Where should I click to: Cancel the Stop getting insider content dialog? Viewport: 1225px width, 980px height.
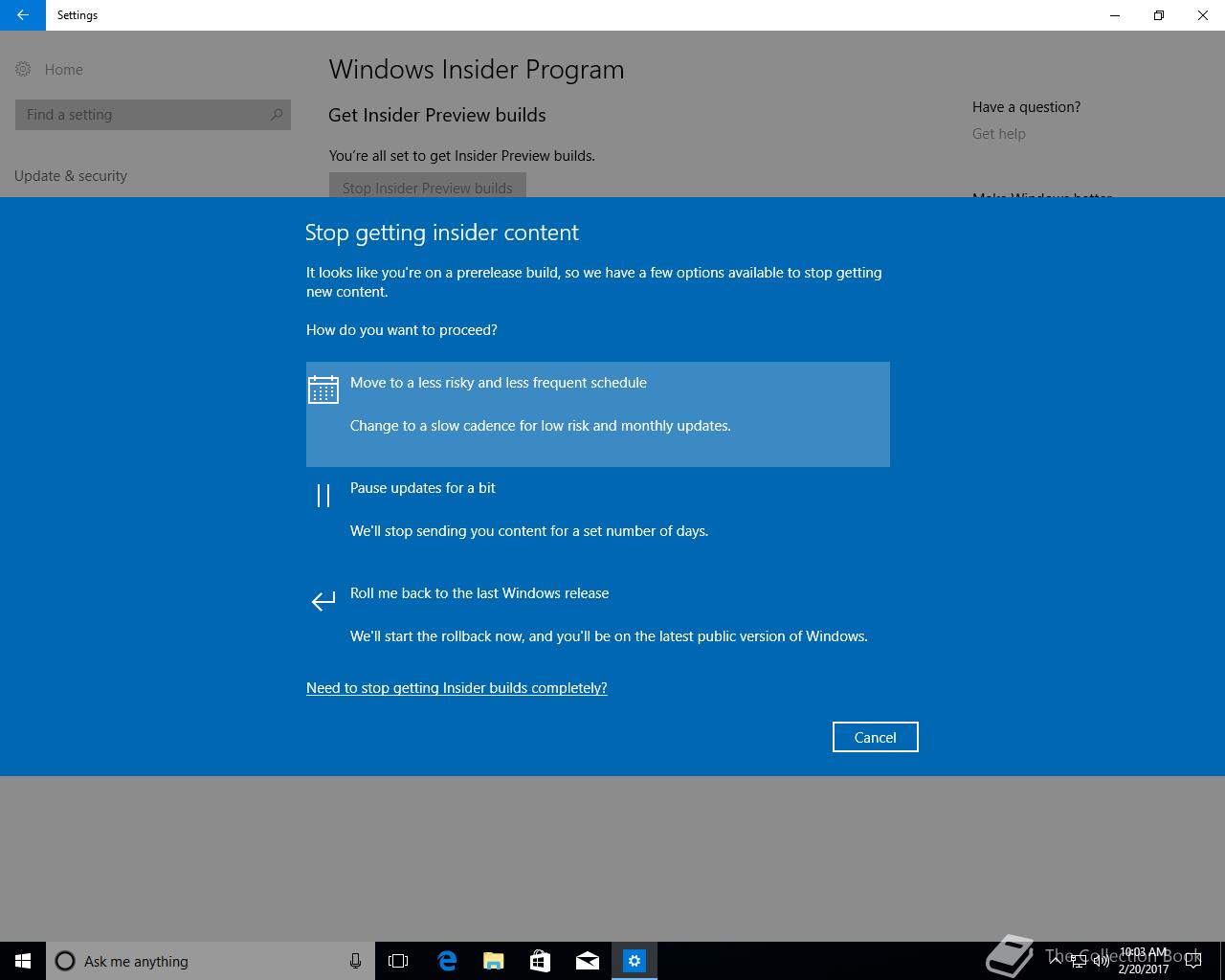click(875, 737)
